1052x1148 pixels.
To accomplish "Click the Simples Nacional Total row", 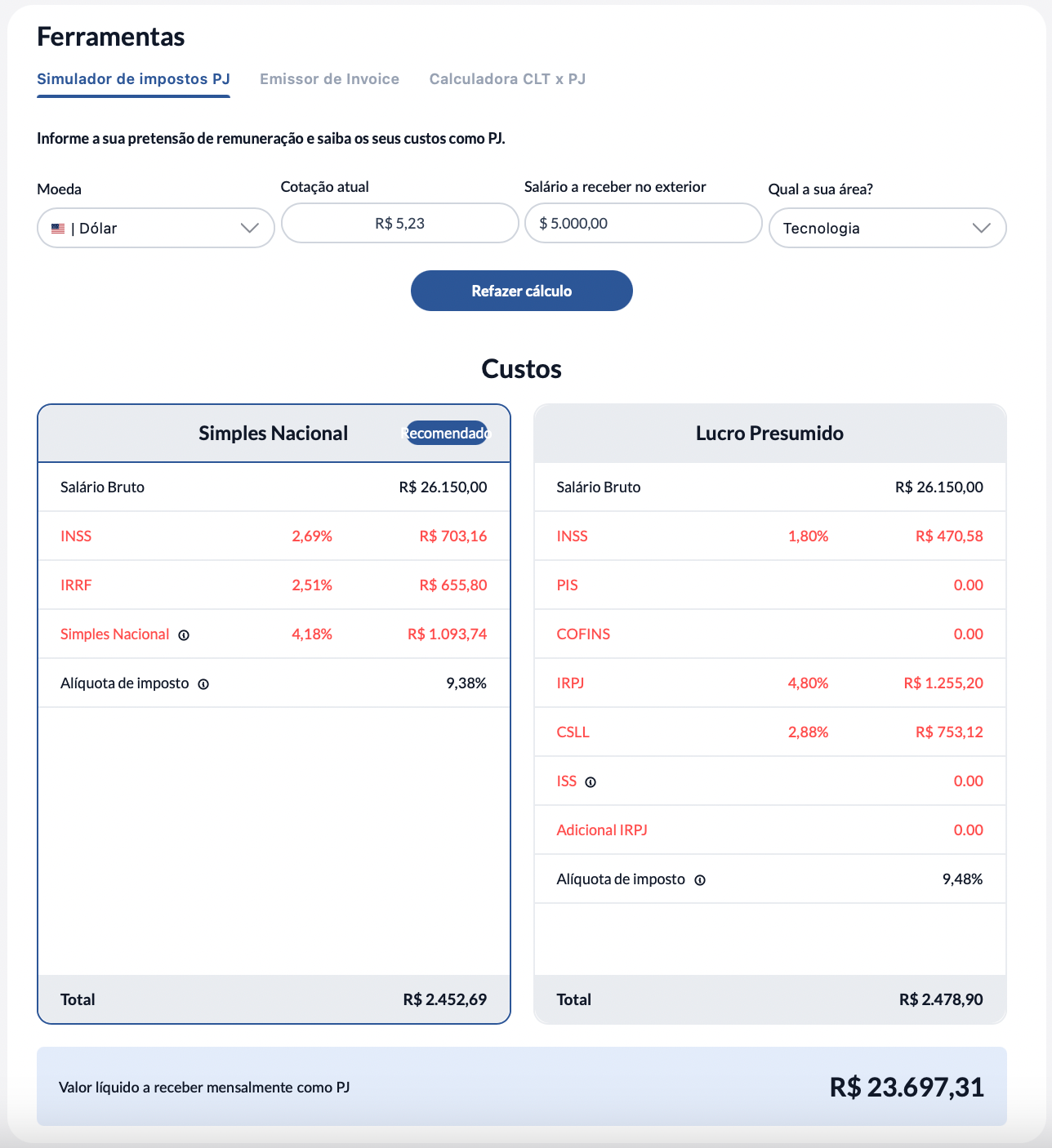I will coord(274,999).
